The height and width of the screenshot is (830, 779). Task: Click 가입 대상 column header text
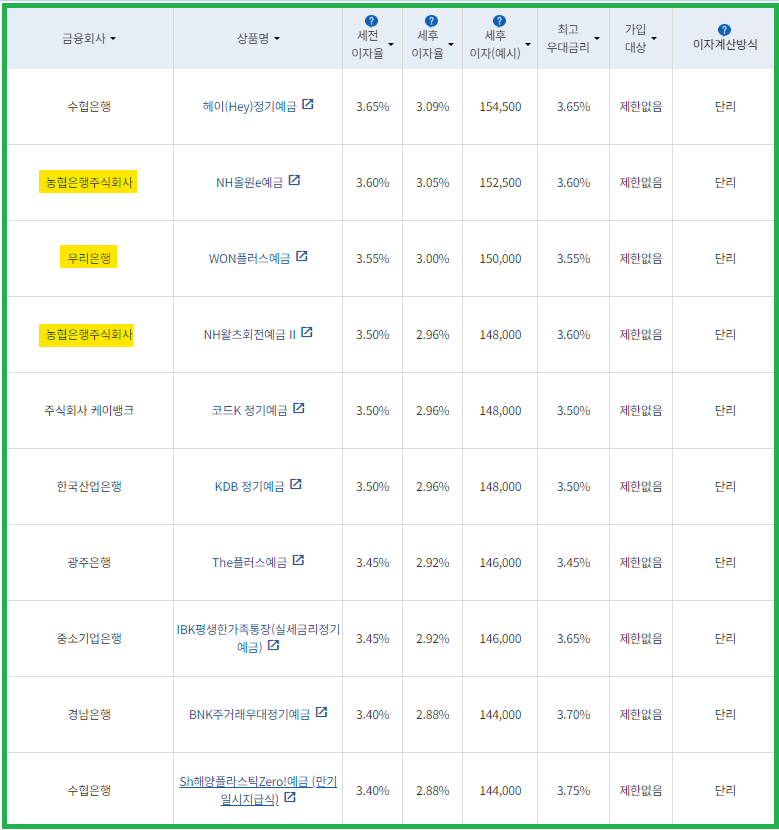[x=636, y=39]
